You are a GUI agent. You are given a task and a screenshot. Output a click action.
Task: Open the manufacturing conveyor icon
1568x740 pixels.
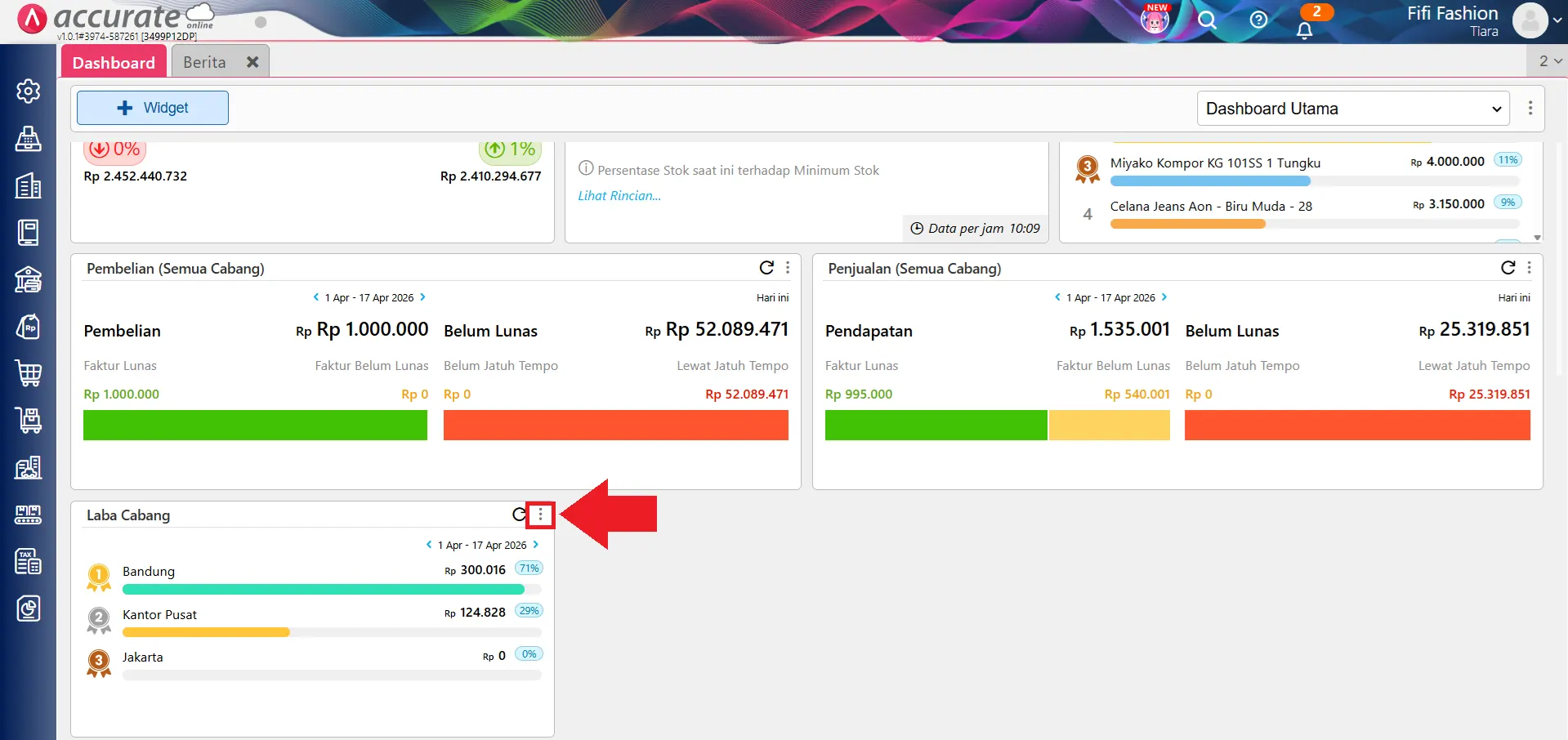click(x=29, y=515)
